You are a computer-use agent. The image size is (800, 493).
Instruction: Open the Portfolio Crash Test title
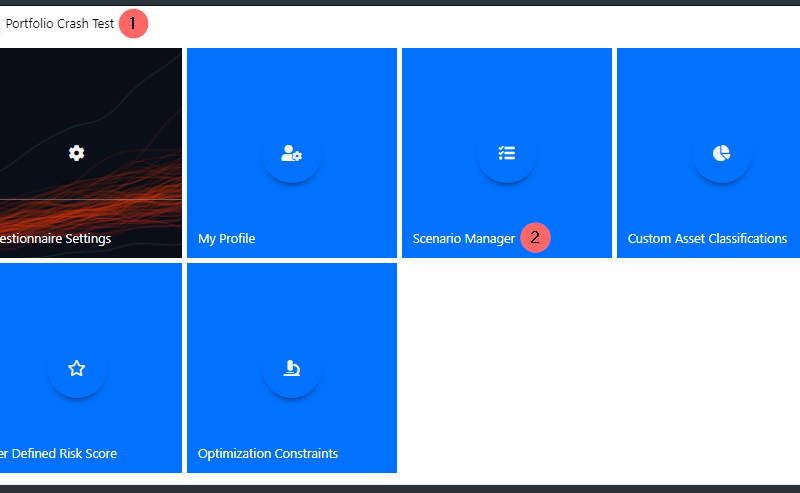[x=60, y=23]
